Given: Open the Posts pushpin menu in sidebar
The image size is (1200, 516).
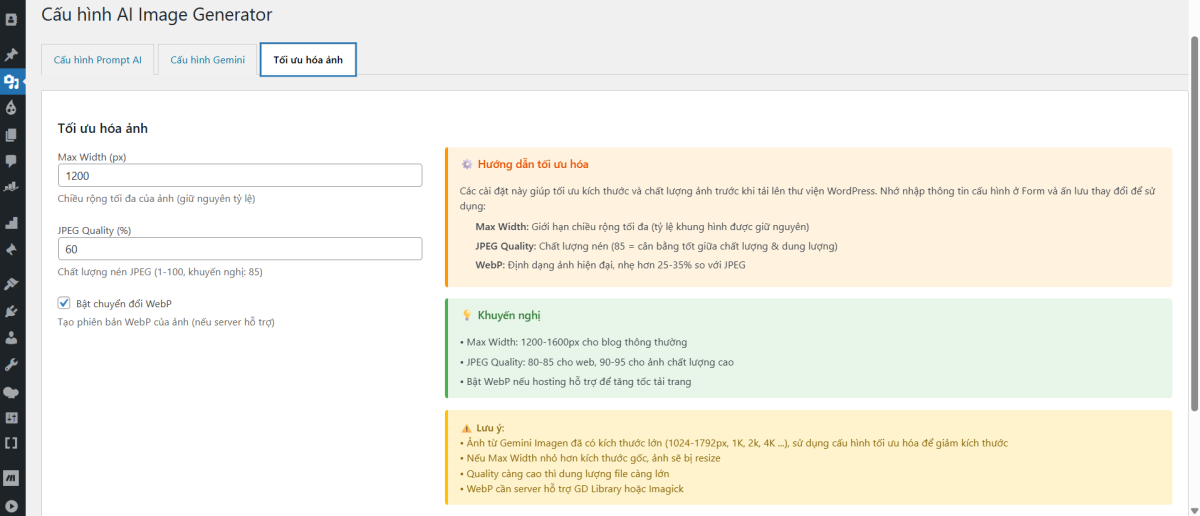Looking at the screenshot, I should (x=12, y=54).
